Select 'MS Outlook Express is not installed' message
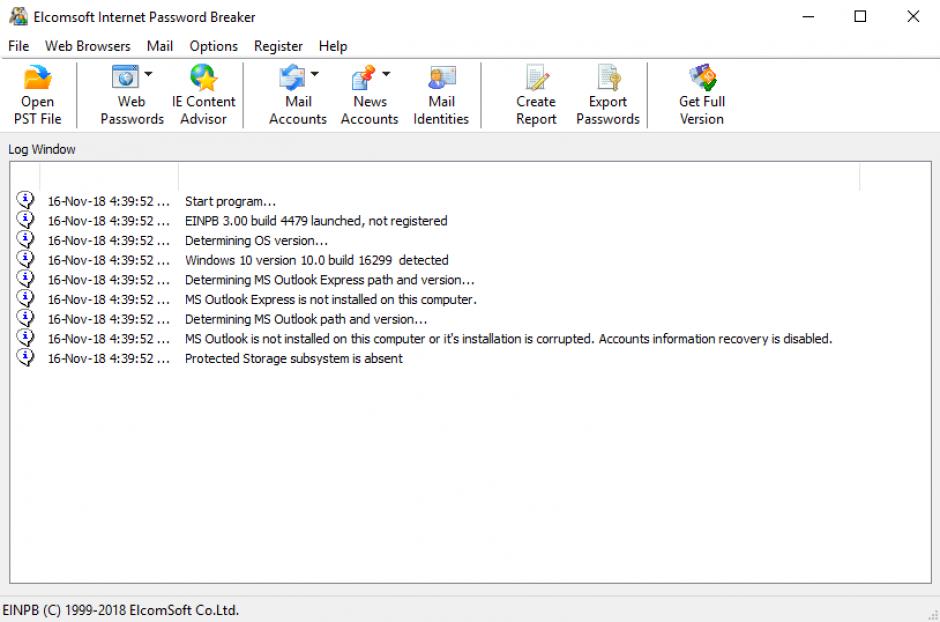This screenshot has height=622, width=940. (x=330, y=300)
